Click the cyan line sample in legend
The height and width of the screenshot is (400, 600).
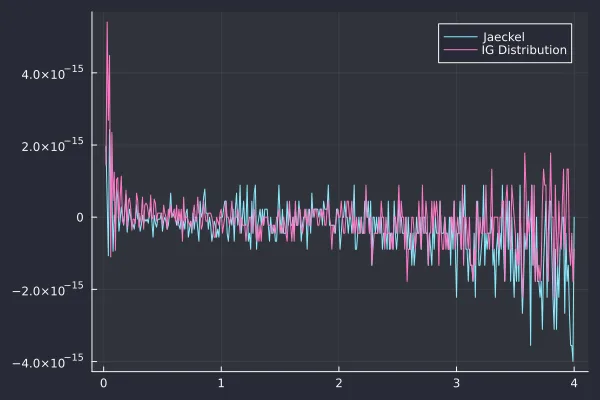[461, 37]
